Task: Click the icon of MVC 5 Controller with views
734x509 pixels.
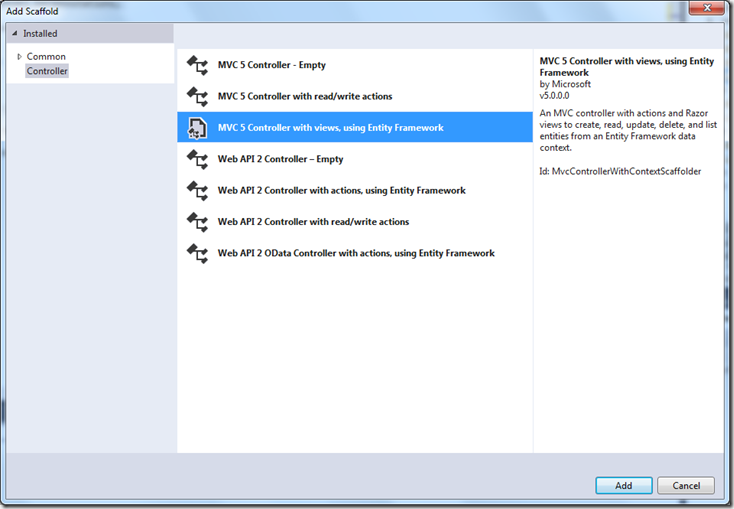Action: [x=197, y=128]
